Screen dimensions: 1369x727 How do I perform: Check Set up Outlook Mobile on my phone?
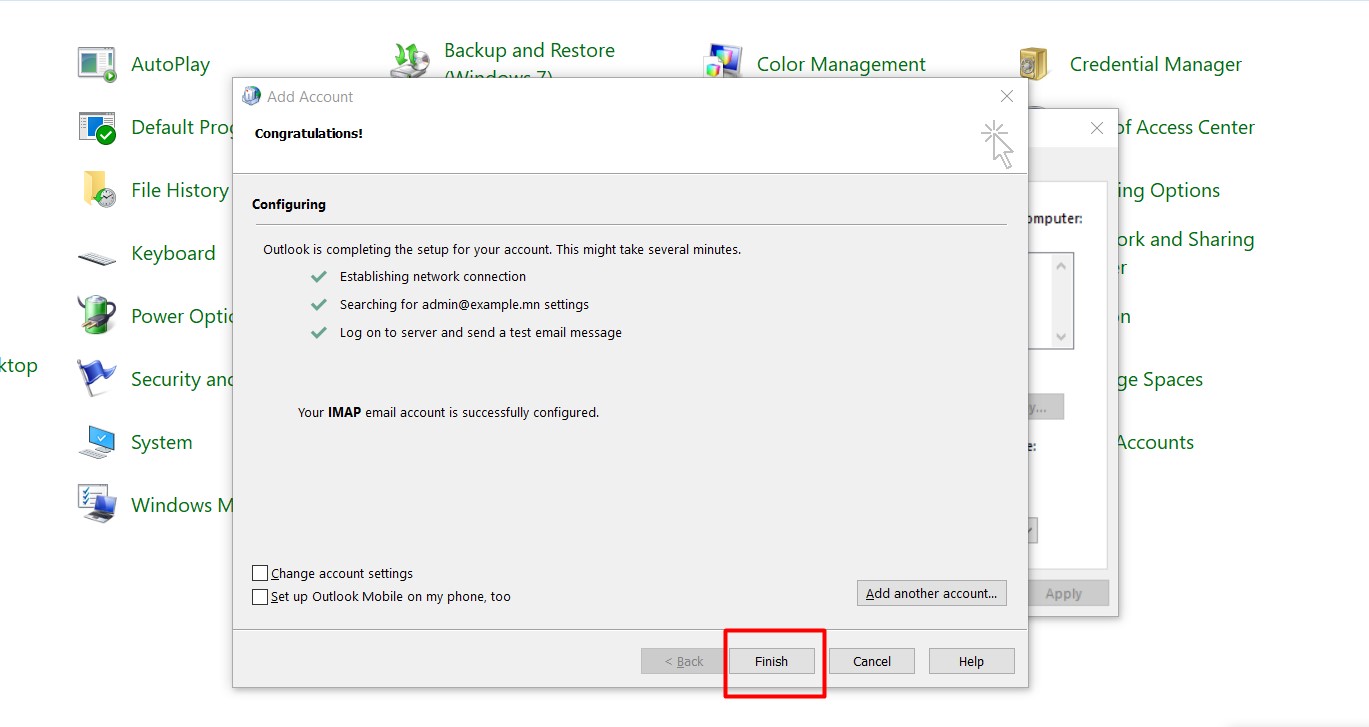(x=260, y=597)
